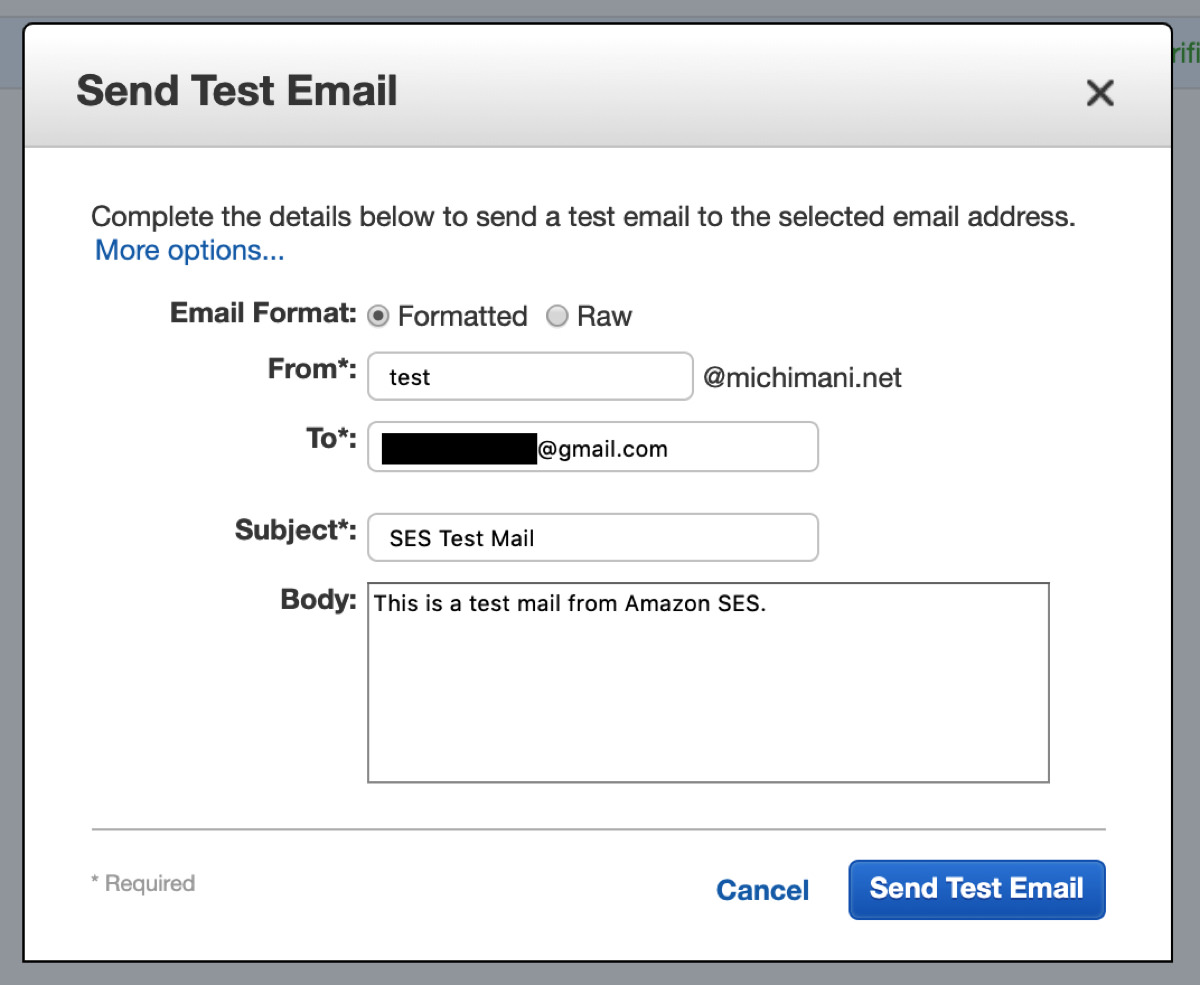Screen dimensions: 1200x985
Task: Close the Send Test Email dialog
Action: (1100, 92)
